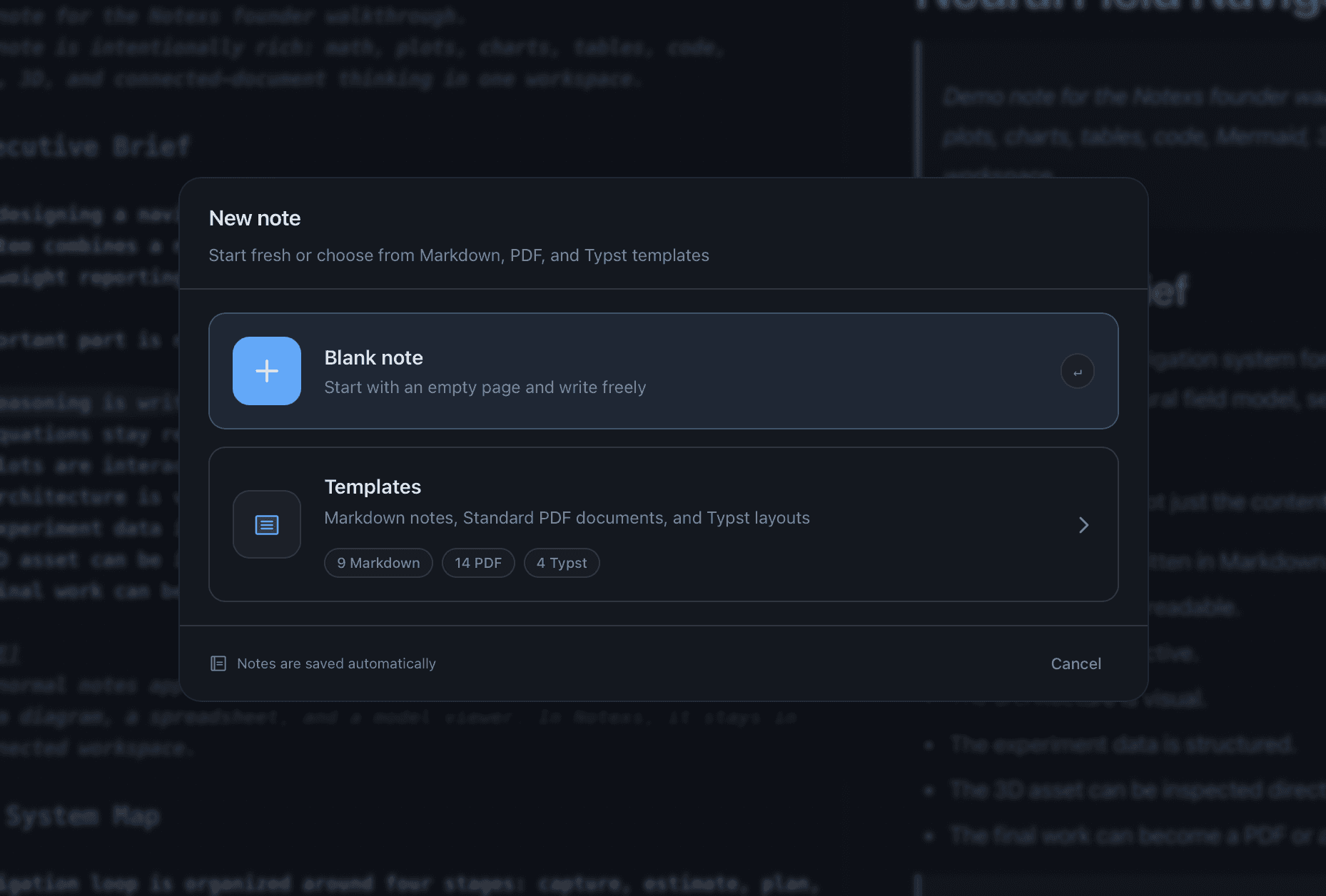Select the Blank note option card
This screenshot has width=1326, height=896.
click(x=663, y=371)
